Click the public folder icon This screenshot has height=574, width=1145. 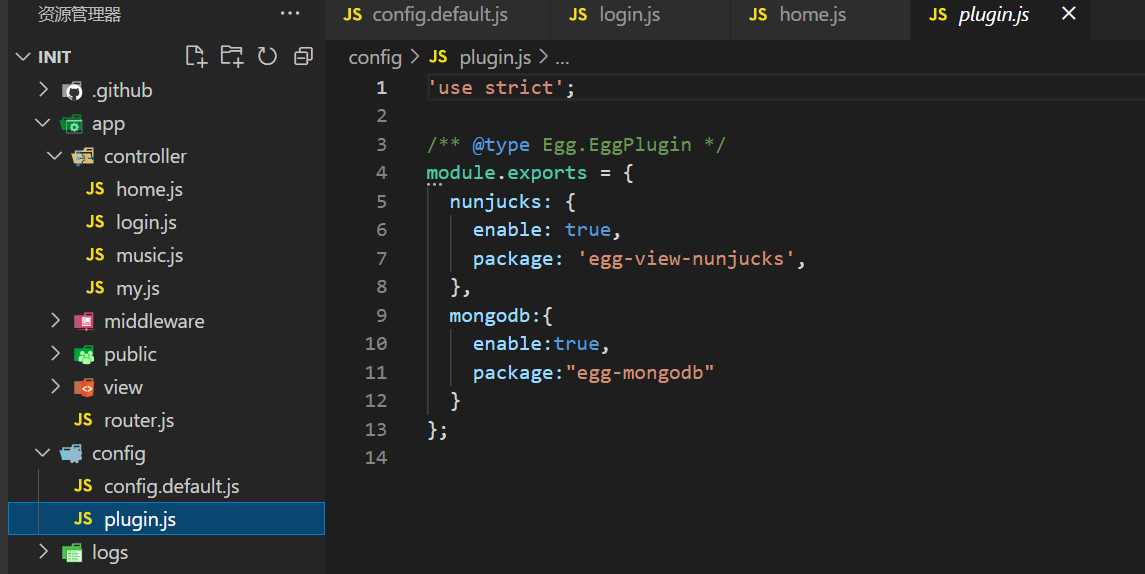[84, 354]
